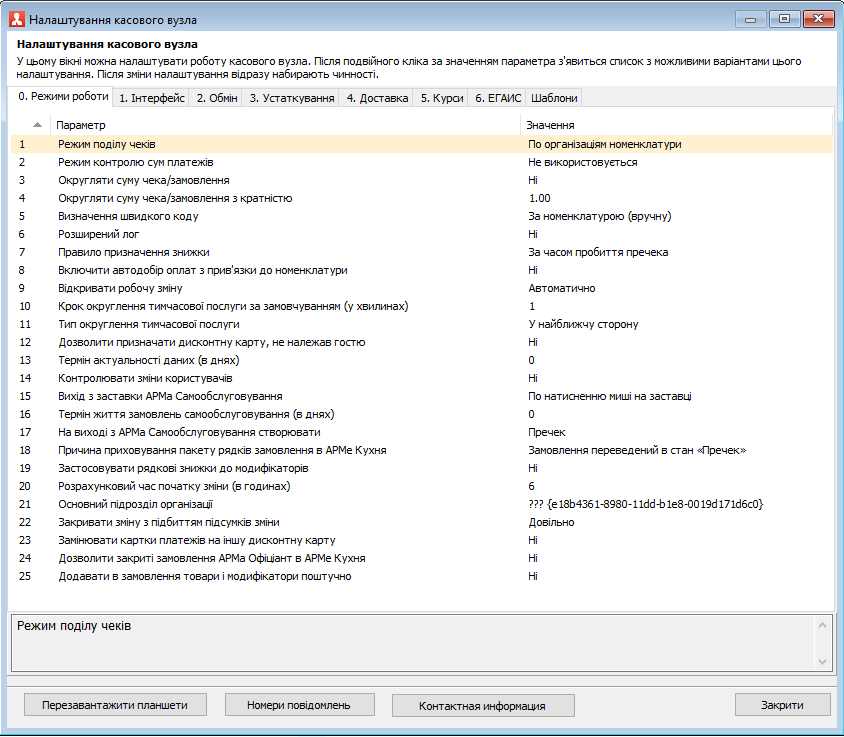Maximize the settings window

tap(784, 19)
